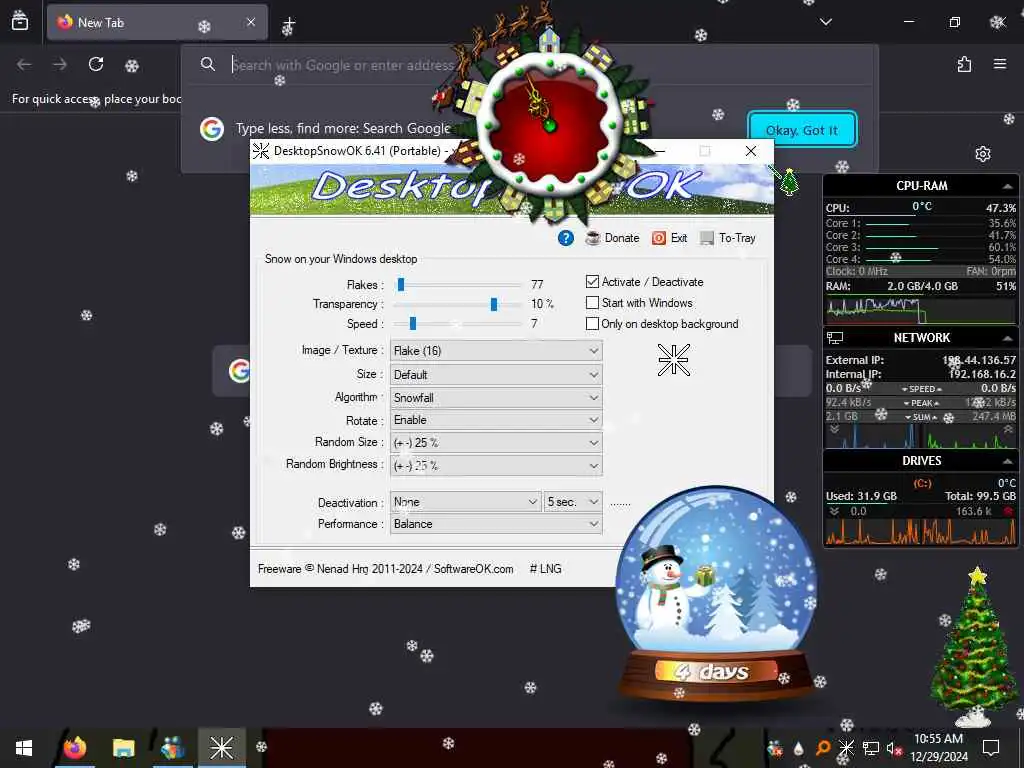Open the blue question mark help icon
This screenshot has width=1024, height=768.
[566, 238]
